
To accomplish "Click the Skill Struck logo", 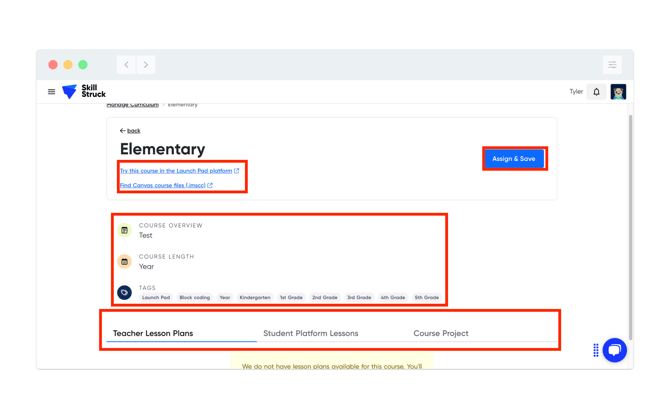I will tap(84, 92).
